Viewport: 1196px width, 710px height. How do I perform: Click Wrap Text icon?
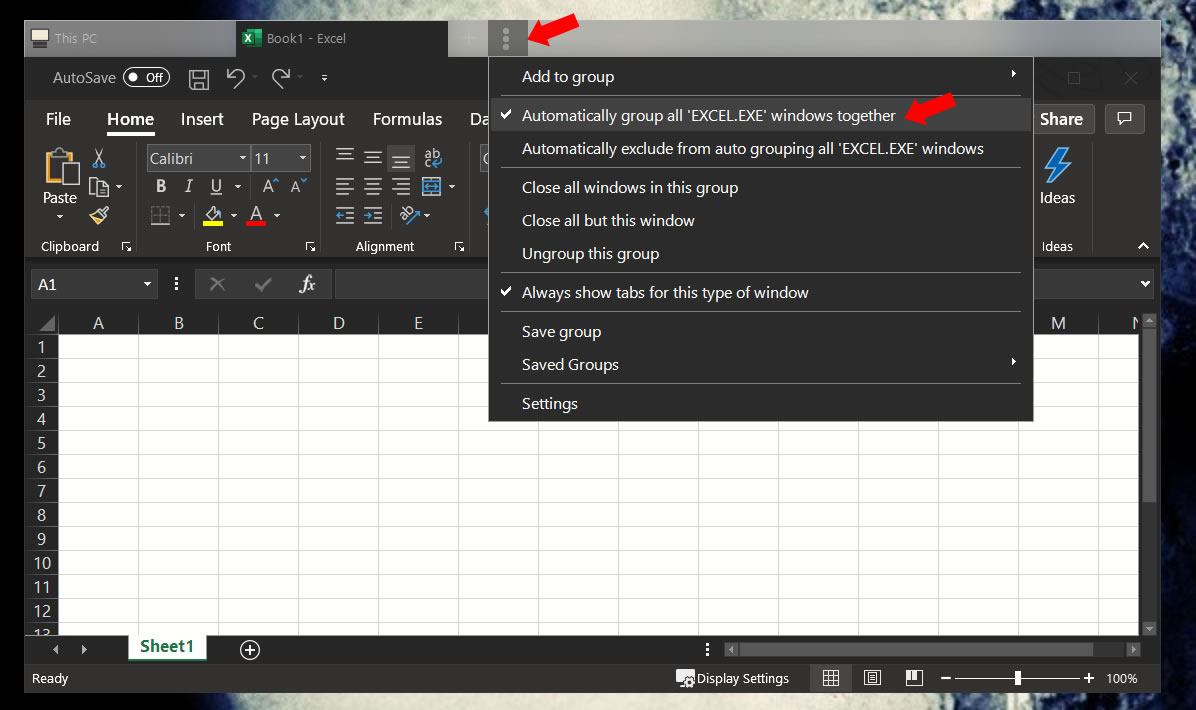click(432, 157)
